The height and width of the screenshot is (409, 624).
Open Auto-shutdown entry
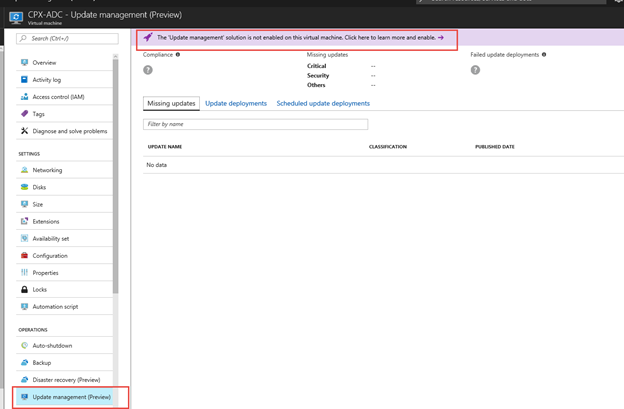(66, 345)
